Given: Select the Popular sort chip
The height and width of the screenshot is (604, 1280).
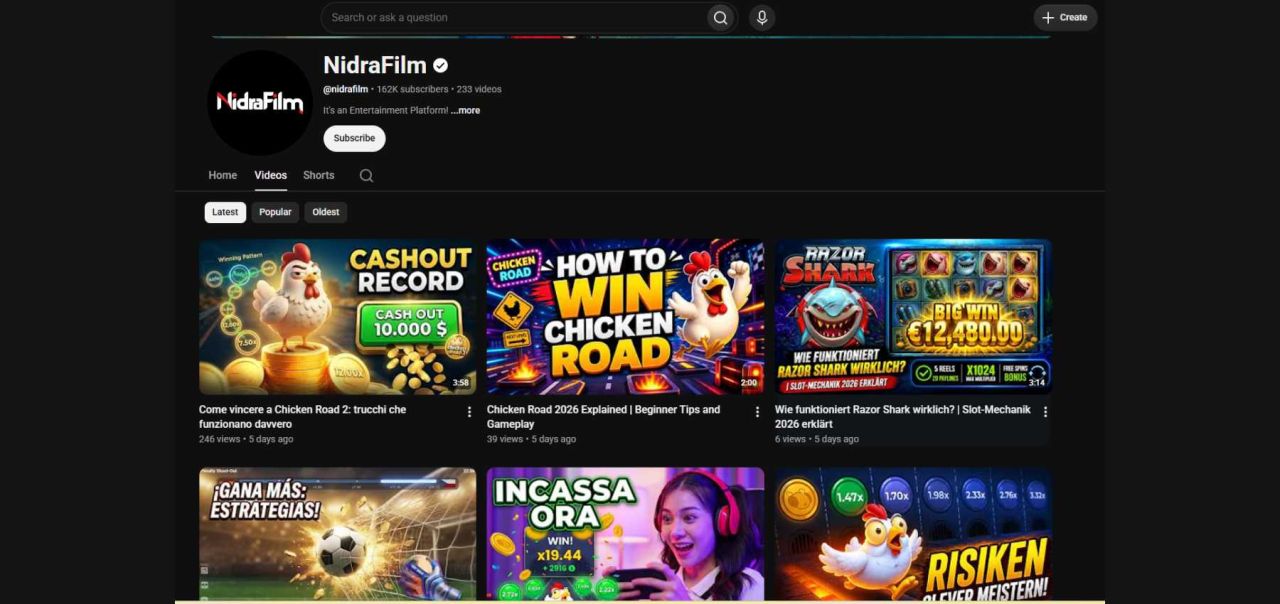Looking at the screenshot, I should click(275, 212).
